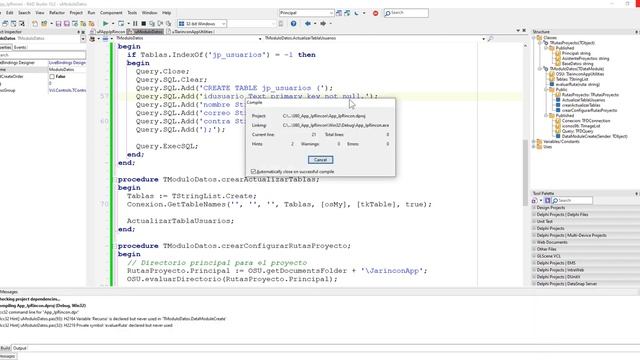Click the Run Without Debugging icon

tap(121, 24)
